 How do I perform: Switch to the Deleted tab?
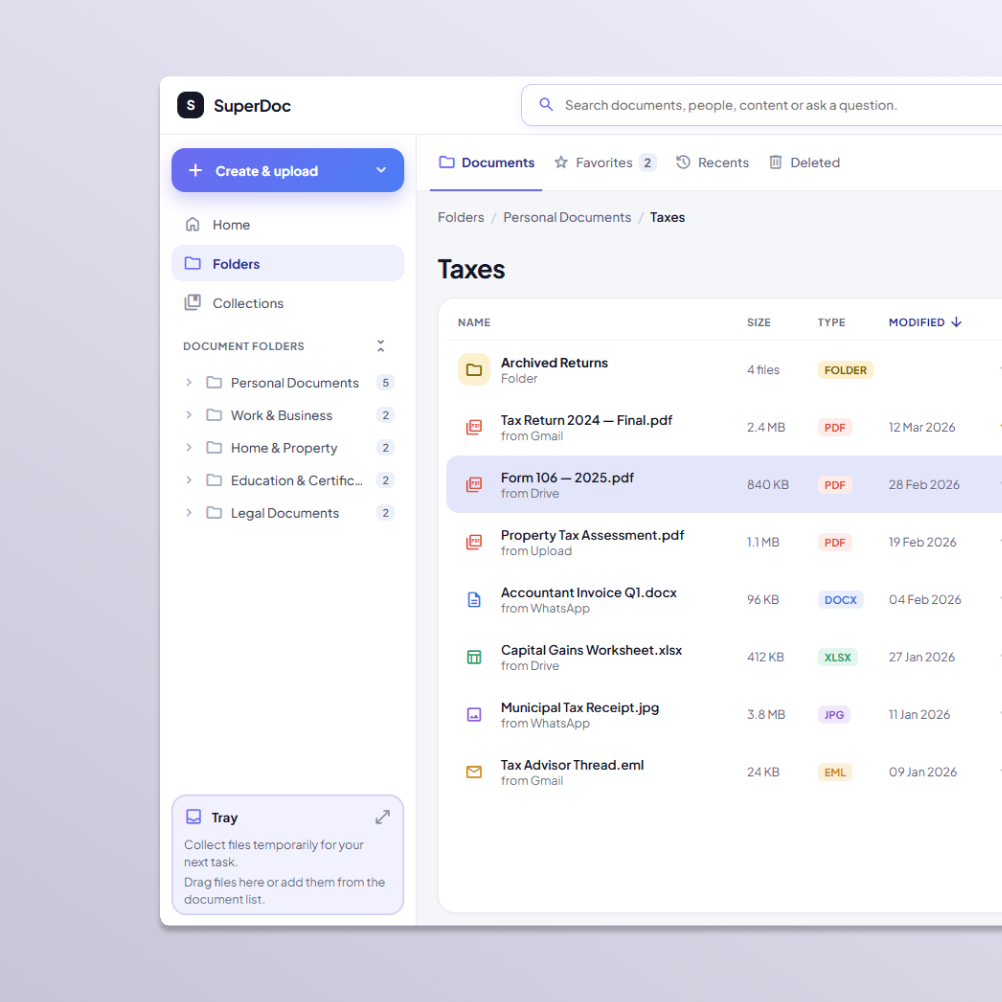[805, 163]
